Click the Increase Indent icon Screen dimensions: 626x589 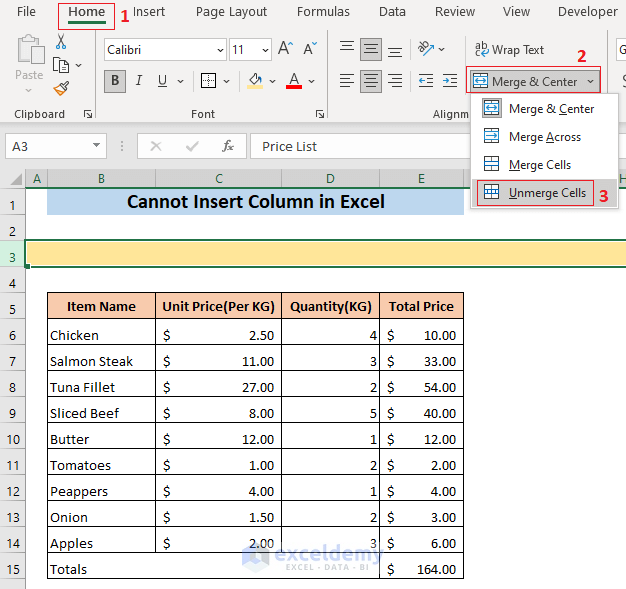450,81
